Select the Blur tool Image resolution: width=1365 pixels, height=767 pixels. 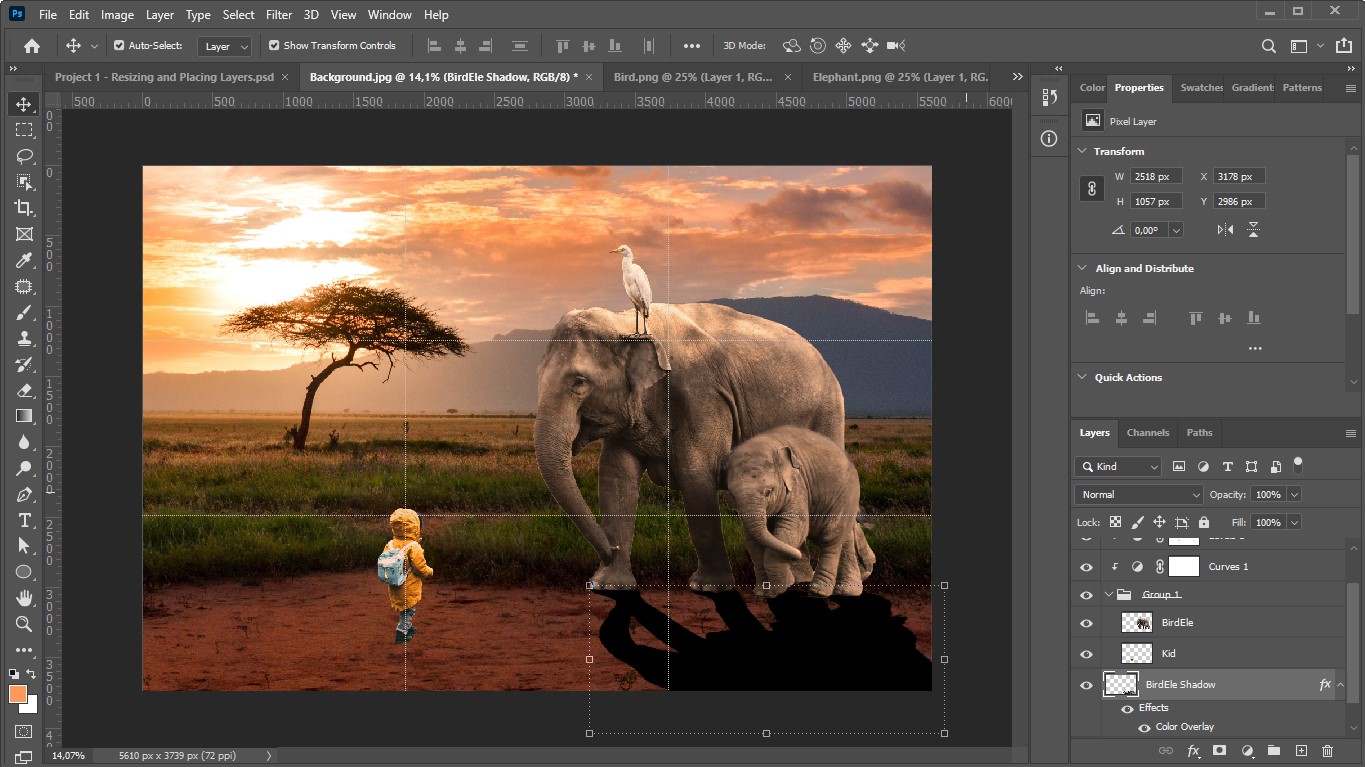pyautogui.click(x=24, y=442)
